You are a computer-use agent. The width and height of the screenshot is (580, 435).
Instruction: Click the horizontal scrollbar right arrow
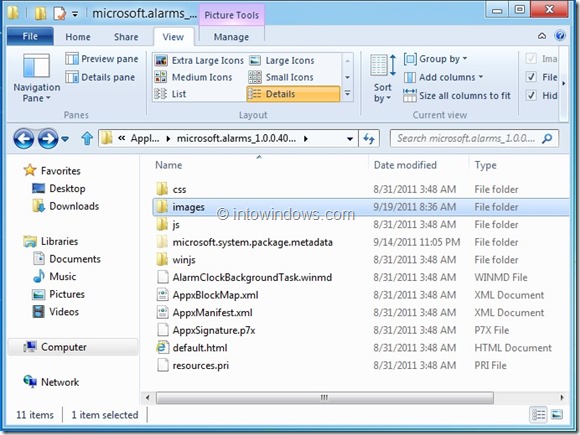[x=562, y=398]
